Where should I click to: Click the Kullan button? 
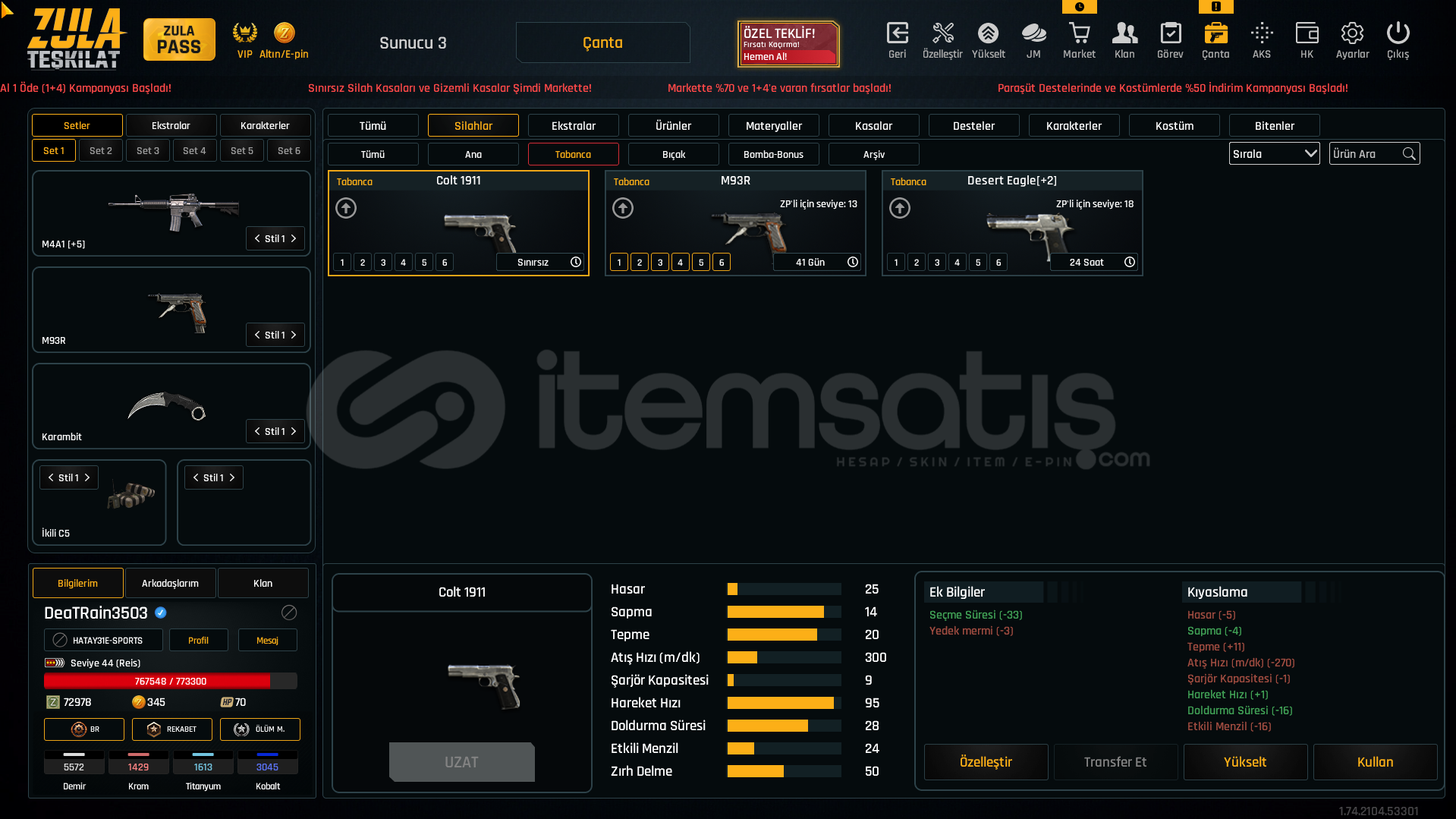1375,762
